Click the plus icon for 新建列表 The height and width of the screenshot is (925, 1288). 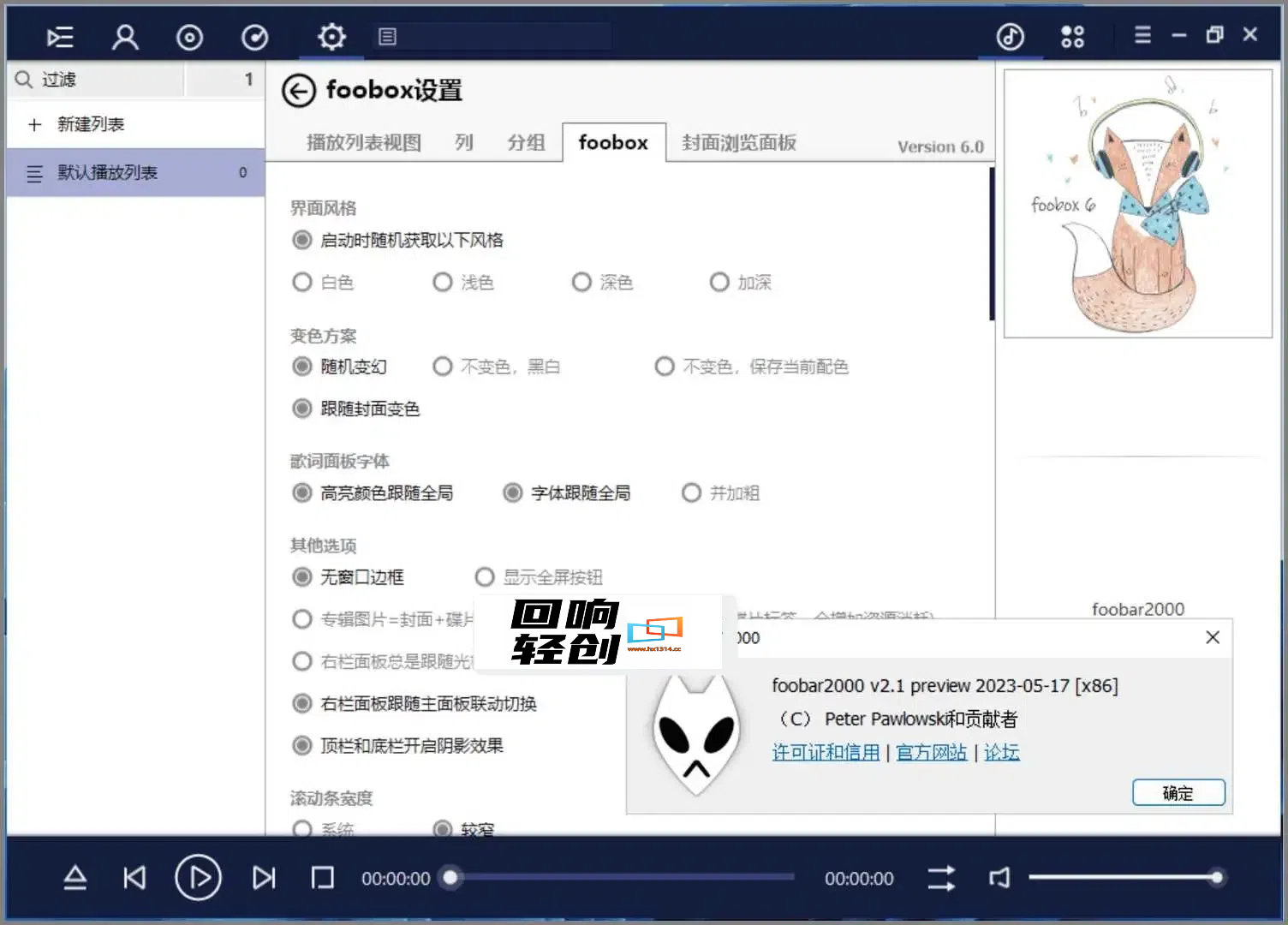(34, 125)
